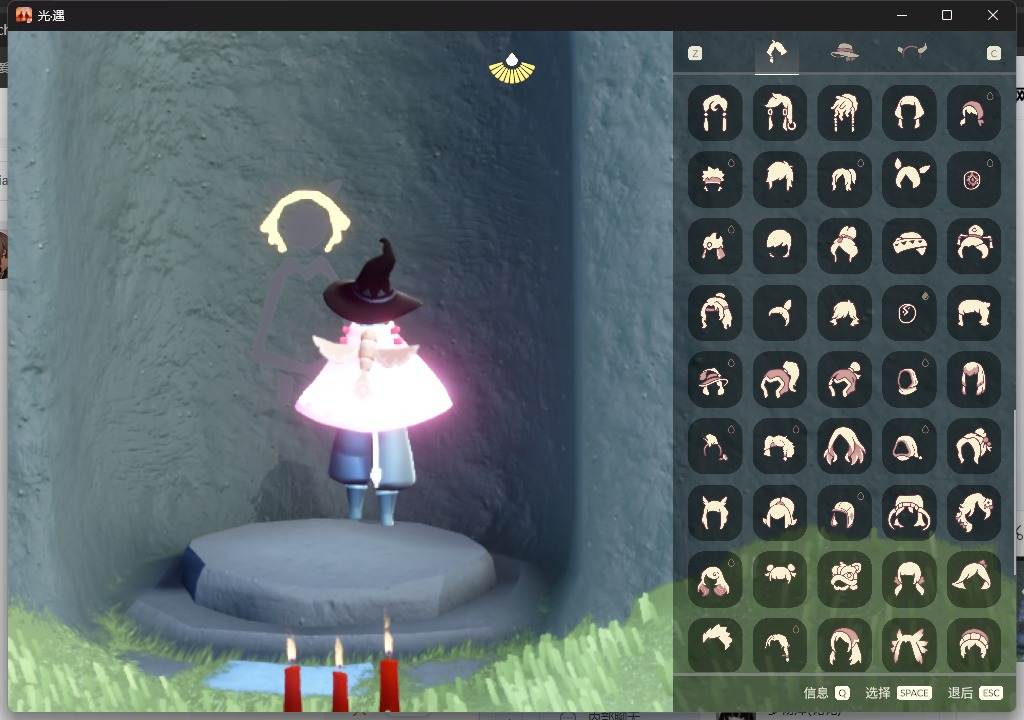1024x720 pixels.
Task: Click the C key next-category button
Action: (993, 53)
